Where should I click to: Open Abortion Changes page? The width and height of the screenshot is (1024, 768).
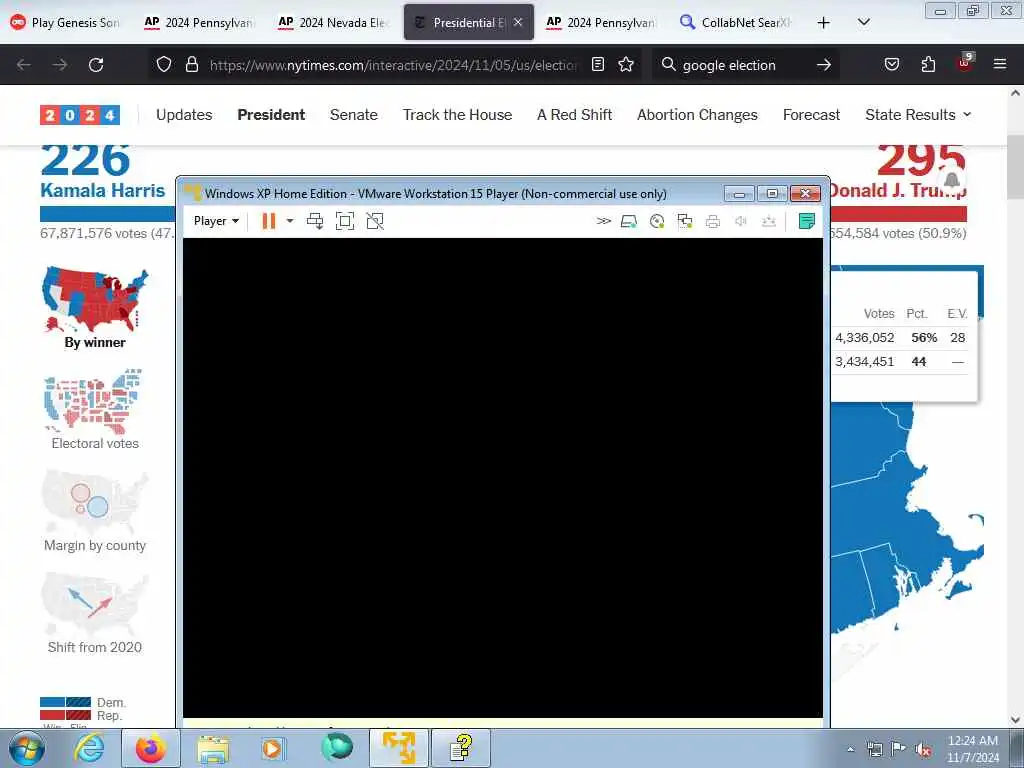tap(697, 115)
